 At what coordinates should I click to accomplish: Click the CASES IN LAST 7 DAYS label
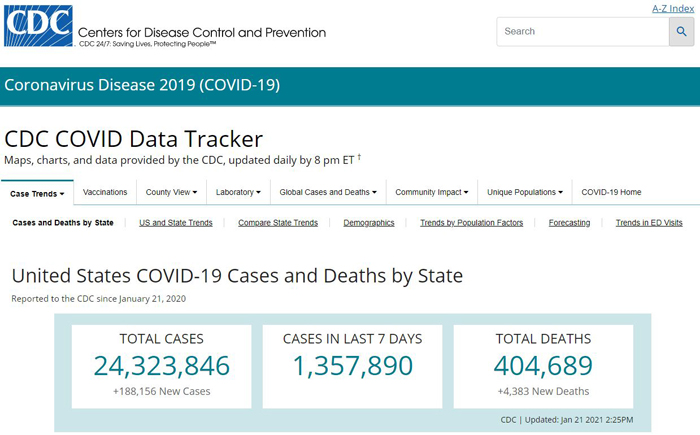coord(353,339)
